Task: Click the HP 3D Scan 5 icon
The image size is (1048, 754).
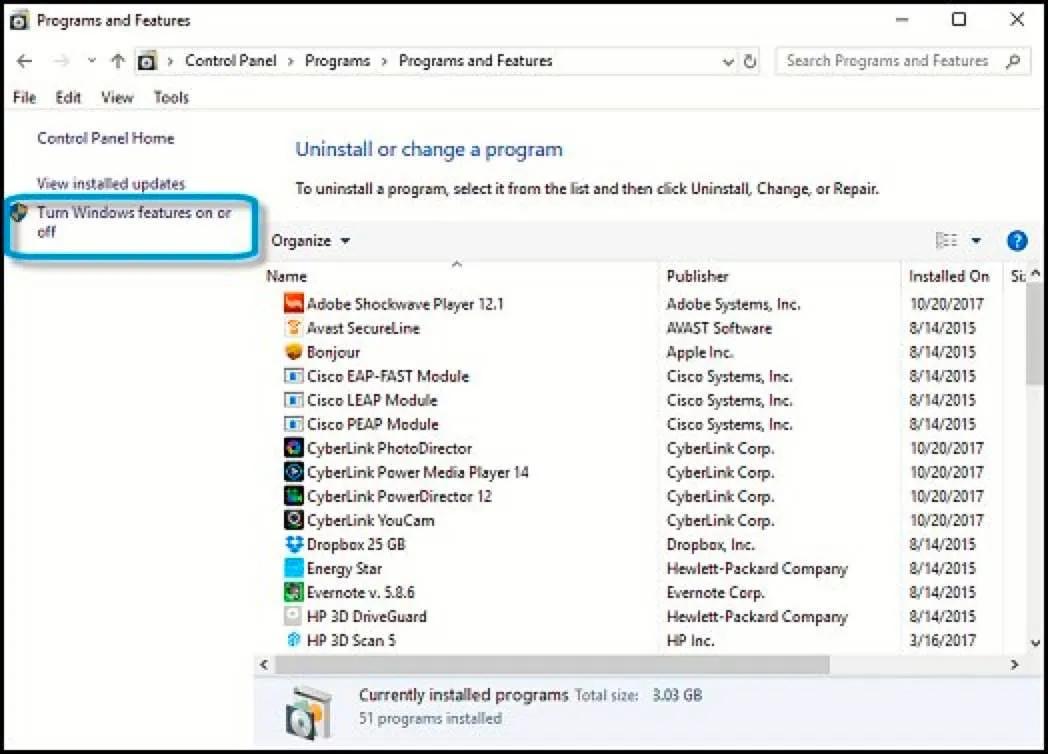Action: tap(293, 640)
